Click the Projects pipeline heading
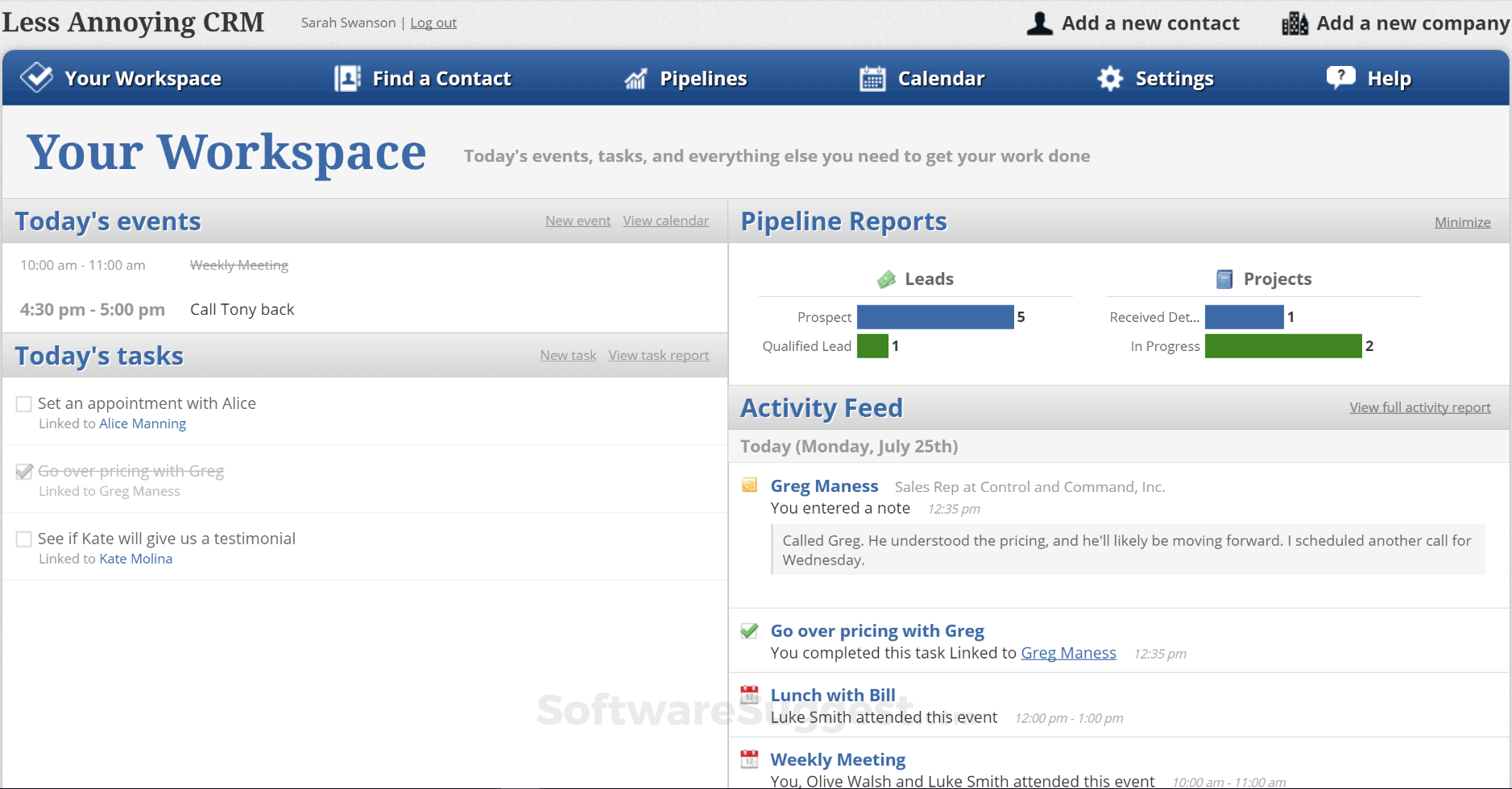 pyautogui.click(x=1277, y=279)
